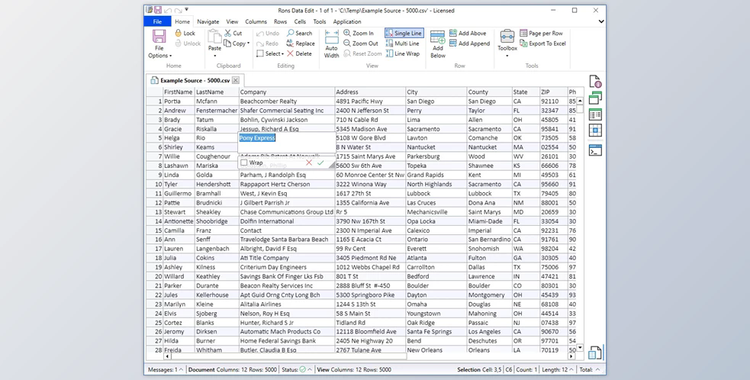The width and height of the screenshot is (750, 380).
Task: Click the green table icon in right sidebar
Action: point(595,114)
